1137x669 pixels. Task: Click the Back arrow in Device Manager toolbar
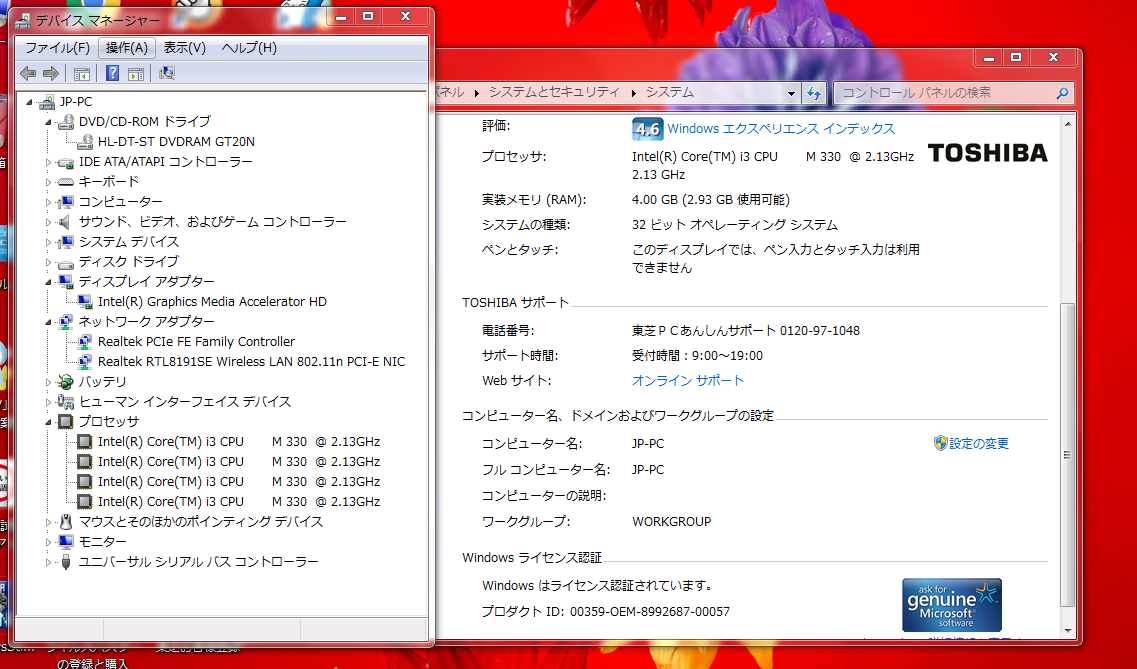(28, 73)
